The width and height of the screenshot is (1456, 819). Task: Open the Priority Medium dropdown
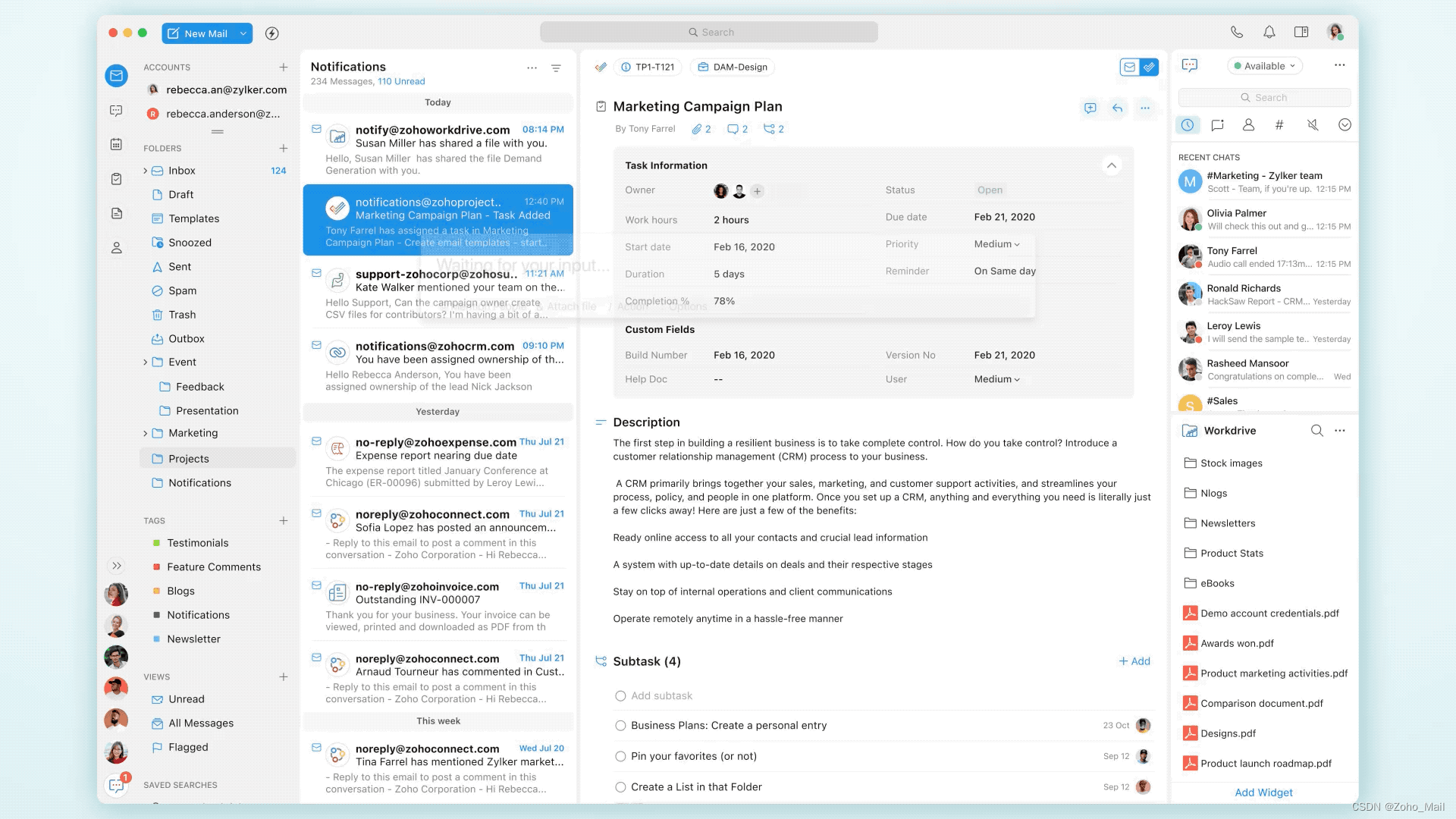[996, 244]
